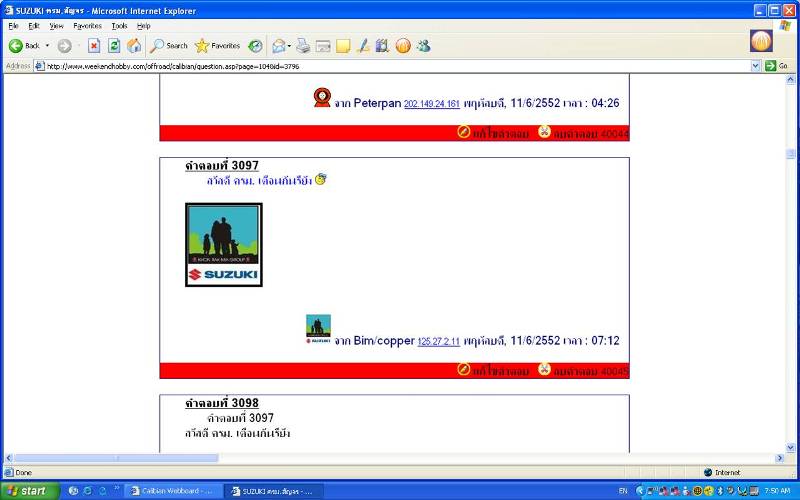Click IP address link 202.149.24.161

(432, 104)
